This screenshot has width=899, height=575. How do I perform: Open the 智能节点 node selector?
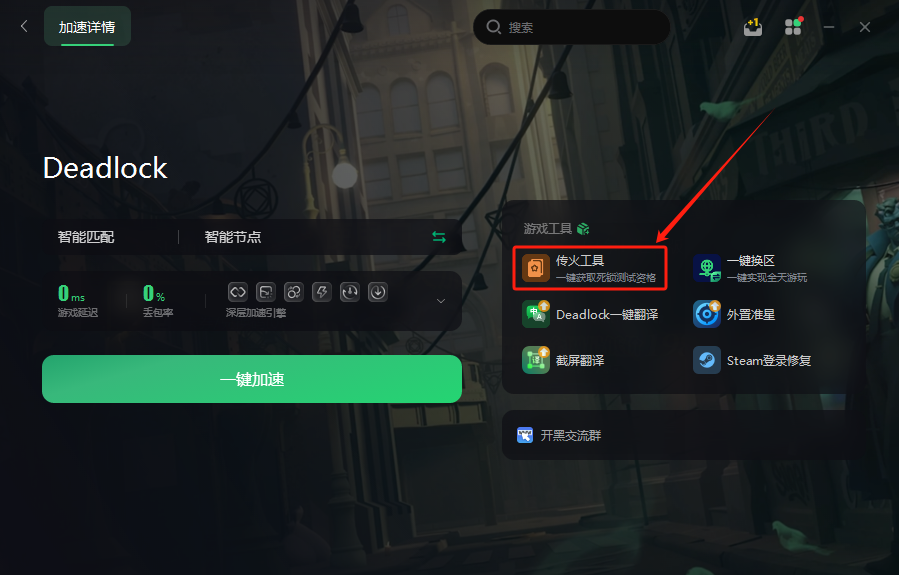pos(233,237)
